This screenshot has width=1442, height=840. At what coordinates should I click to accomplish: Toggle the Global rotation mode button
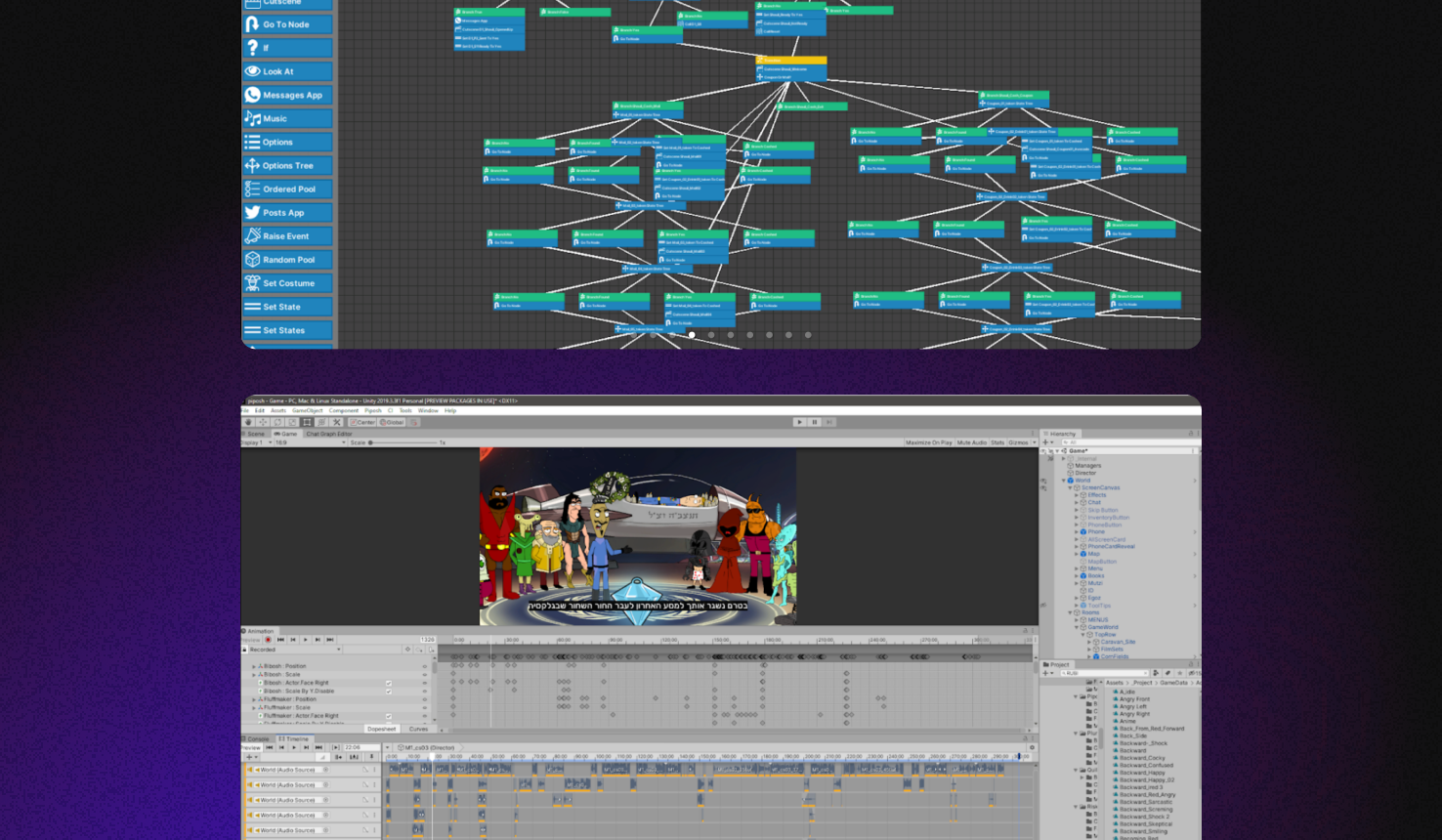point(392,422)
